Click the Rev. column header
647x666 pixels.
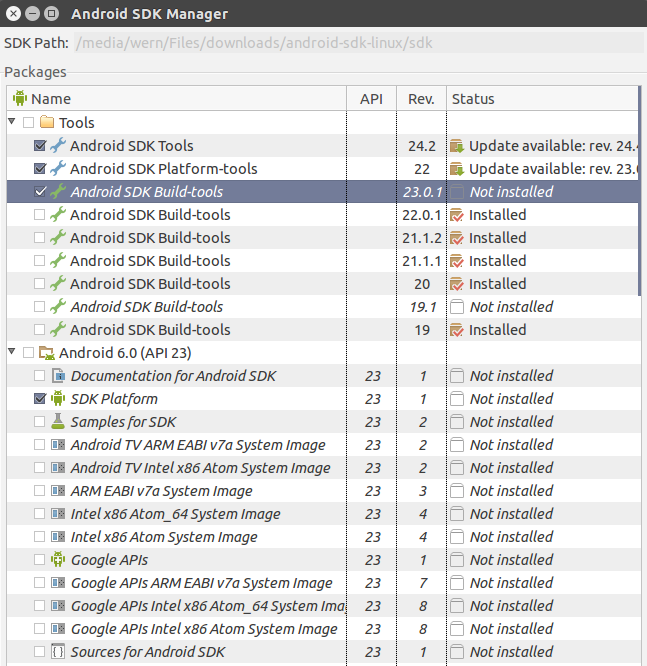tap(421, 99)
